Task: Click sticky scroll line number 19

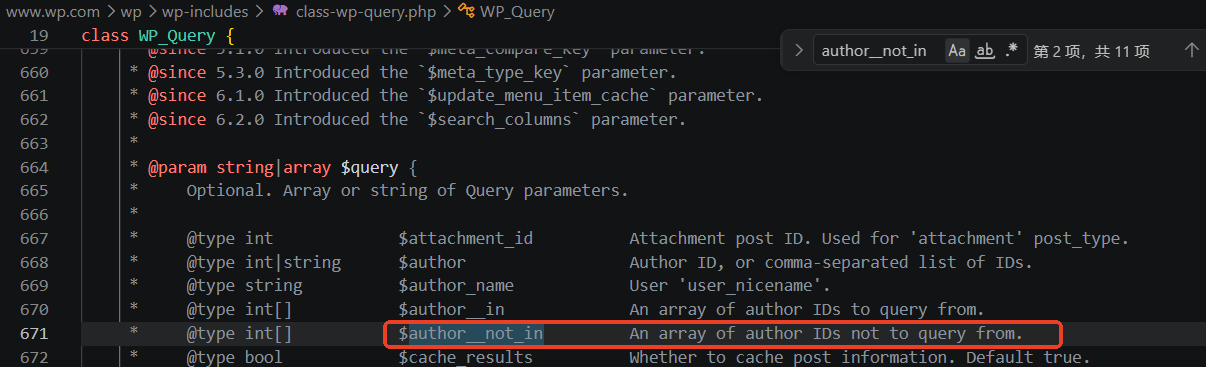Action: click(38, 36)
